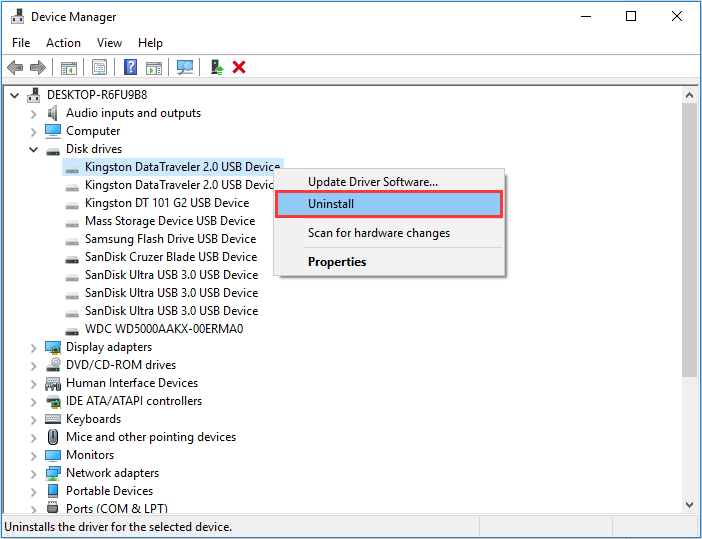Select SanDisk Cruzer Blade USB Device
702x539 pixels.
click(x=171, y=257)
